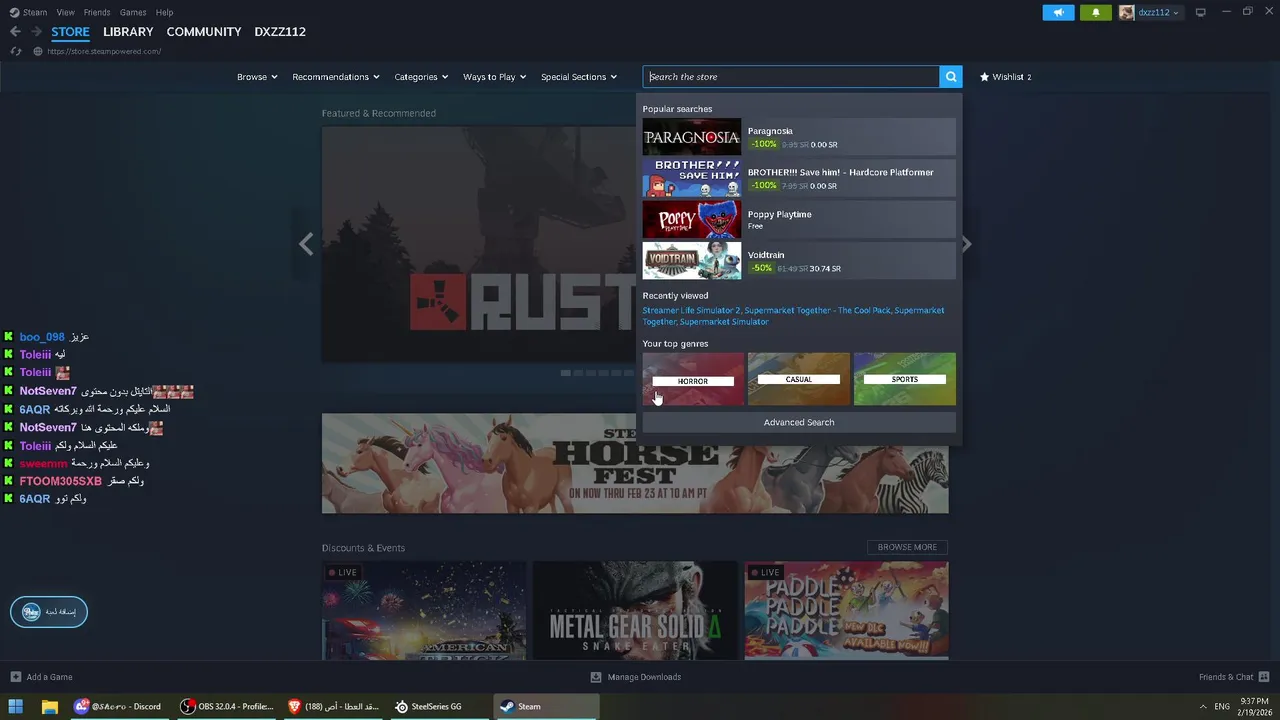This screenshot has width=1280, height=720.
Task: Open the Paddle Paddle Paddle tile
Action: point(846,610)
